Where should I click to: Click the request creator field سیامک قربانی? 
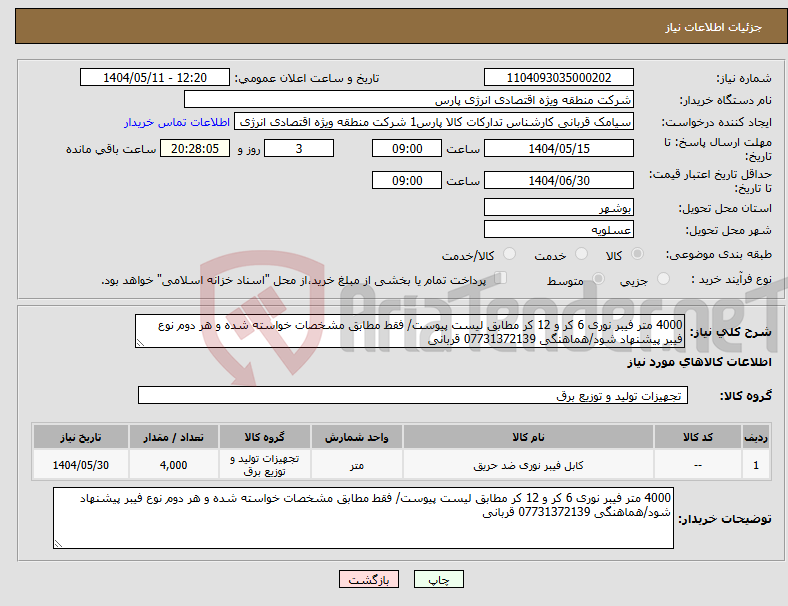point(434,122)
